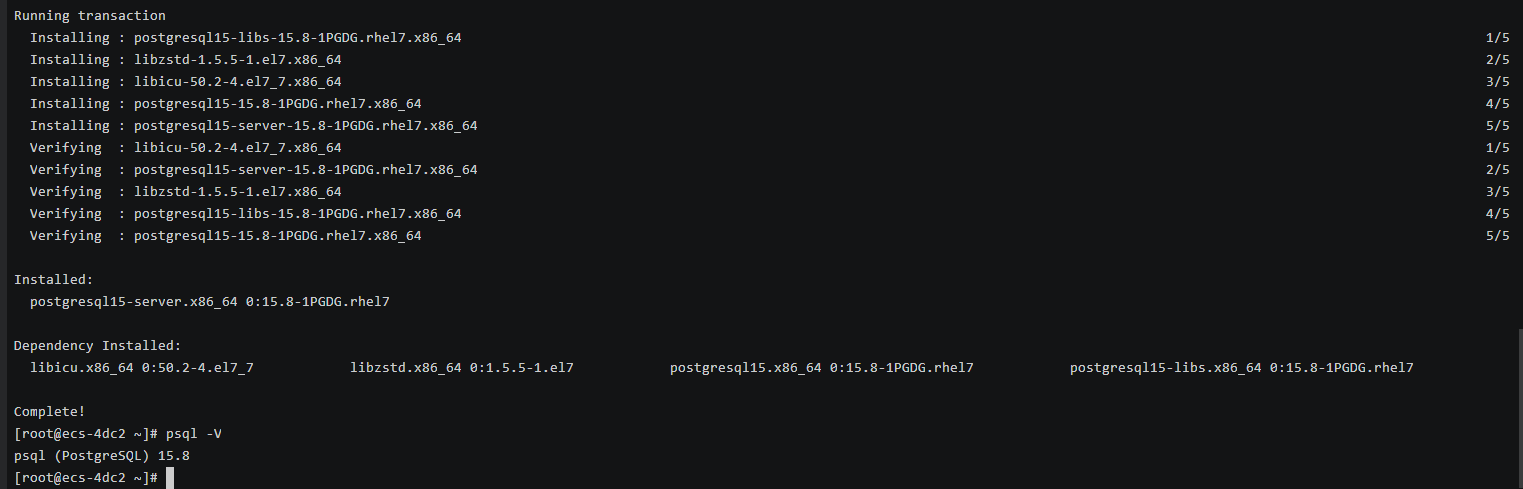Click the 'Running transaction' line

[x=89, y=16]
